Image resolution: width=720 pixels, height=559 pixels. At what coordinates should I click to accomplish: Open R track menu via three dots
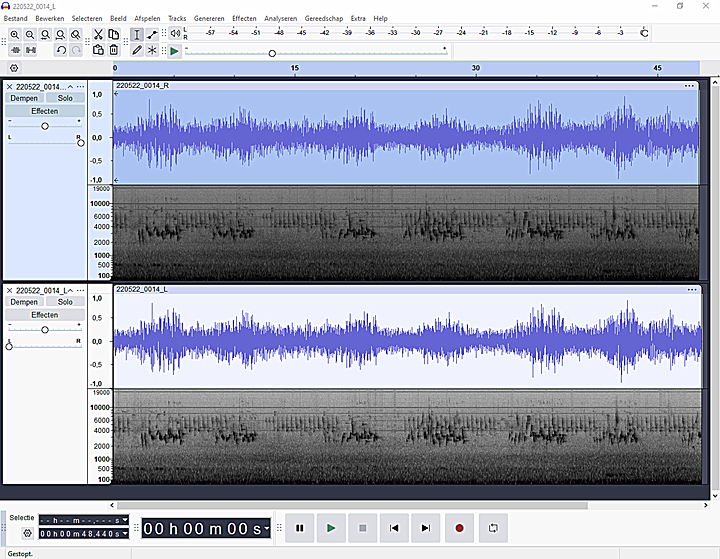(x=80, y=86)
